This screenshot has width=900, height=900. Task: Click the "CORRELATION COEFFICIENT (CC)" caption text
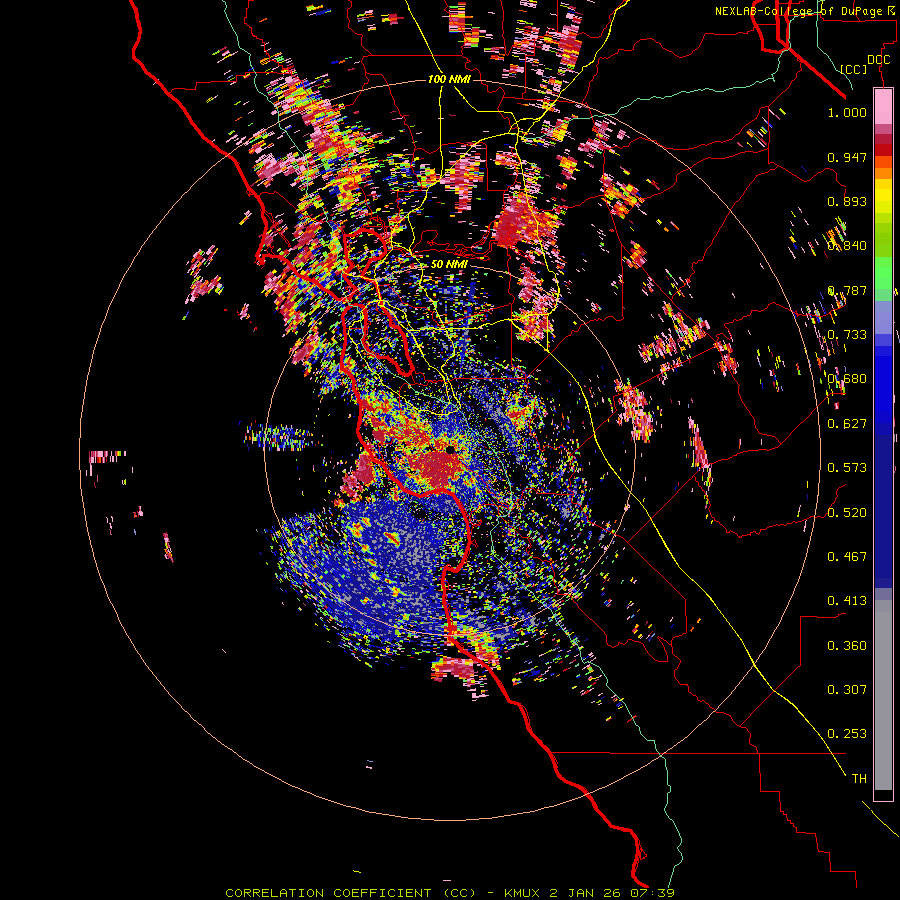coord(351,893)
